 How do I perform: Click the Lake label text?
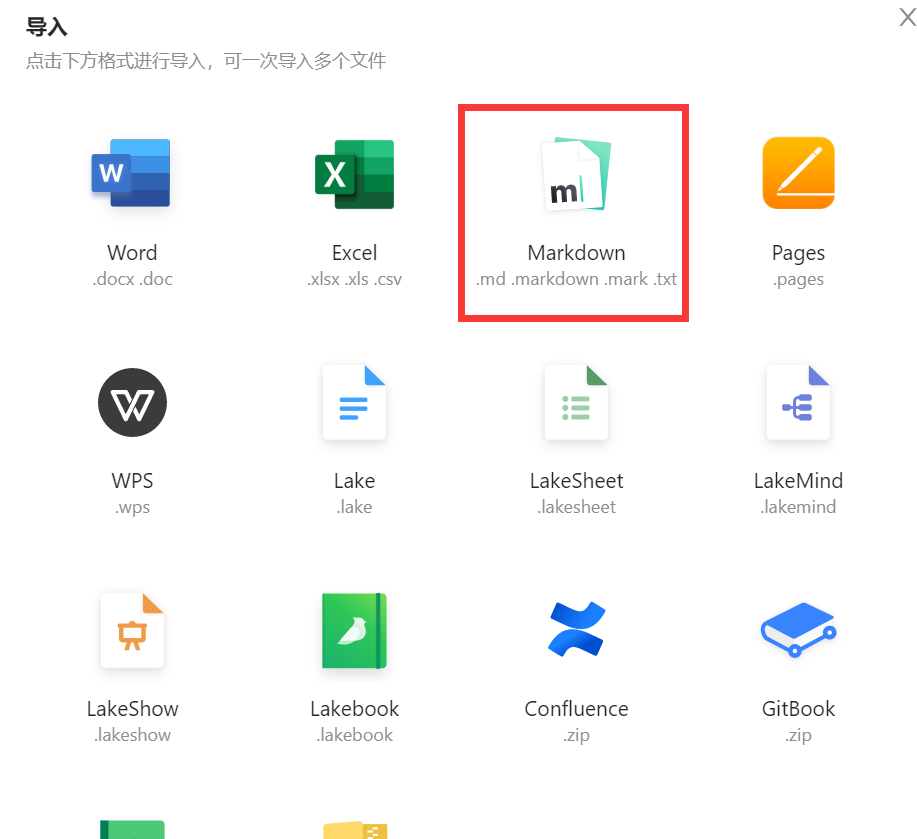coord(354,481)
